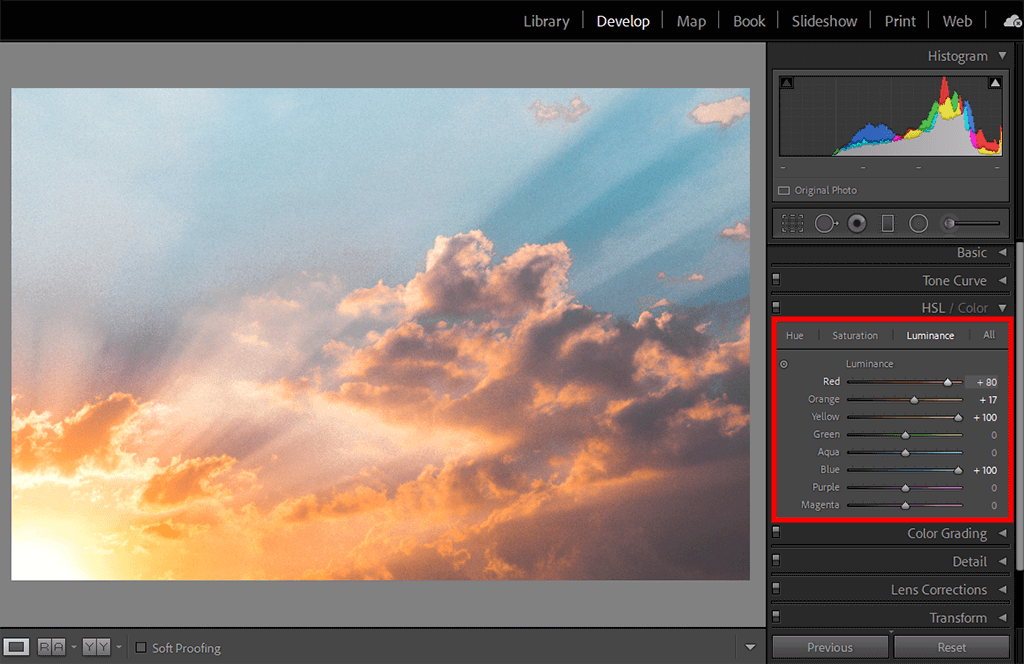
Task: Enable the Soft Proofing checkbox
Action: pos(140,648)
